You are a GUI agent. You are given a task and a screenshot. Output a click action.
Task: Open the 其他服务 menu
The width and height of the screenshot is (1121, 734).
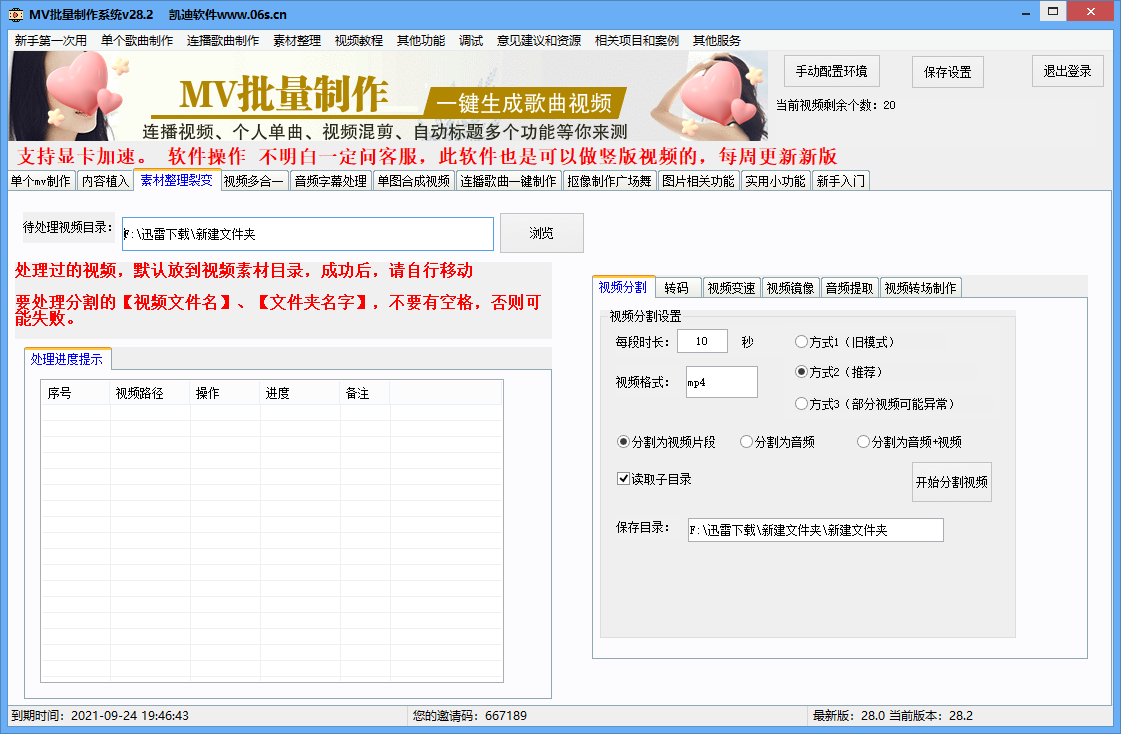click(x=716, y=41)
